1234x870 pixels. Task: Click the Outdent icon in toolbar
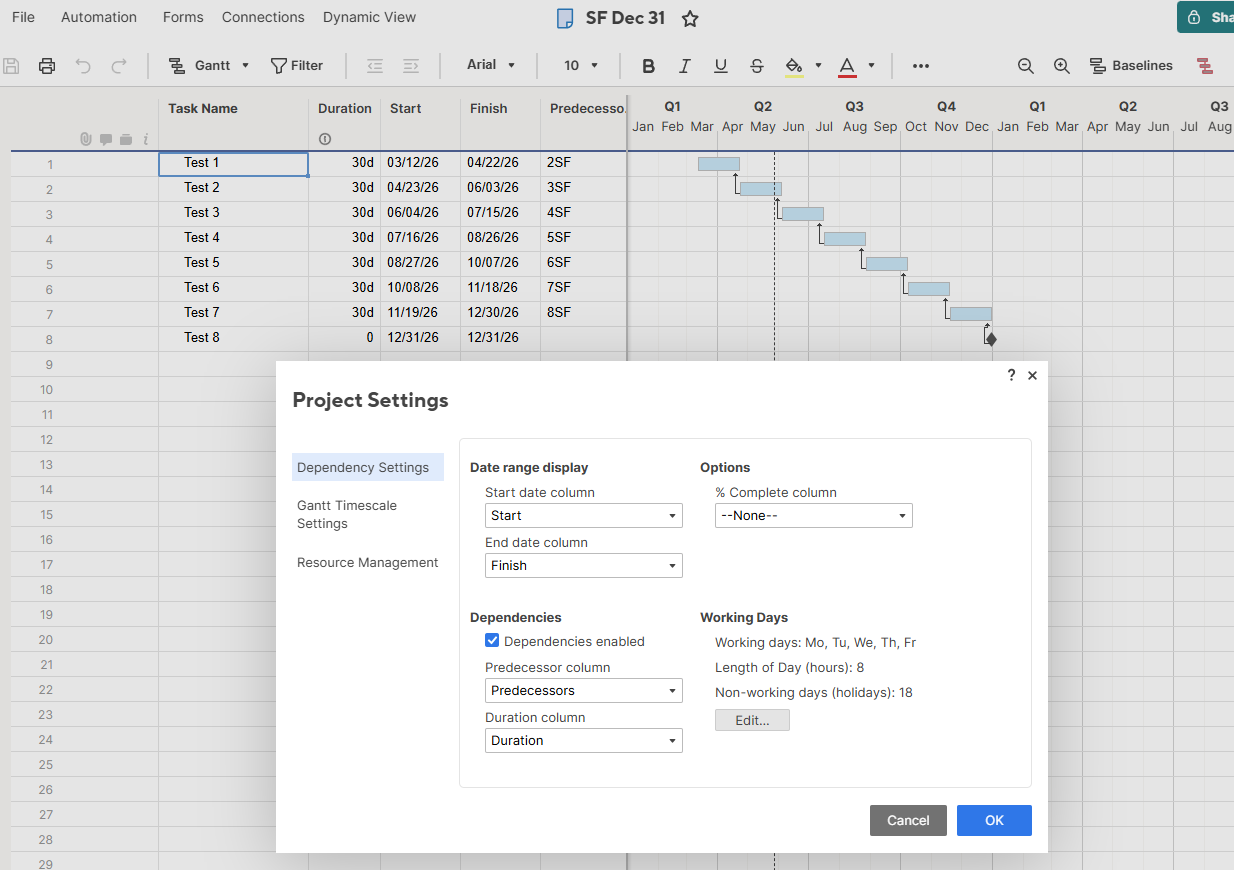pos(375,66)
